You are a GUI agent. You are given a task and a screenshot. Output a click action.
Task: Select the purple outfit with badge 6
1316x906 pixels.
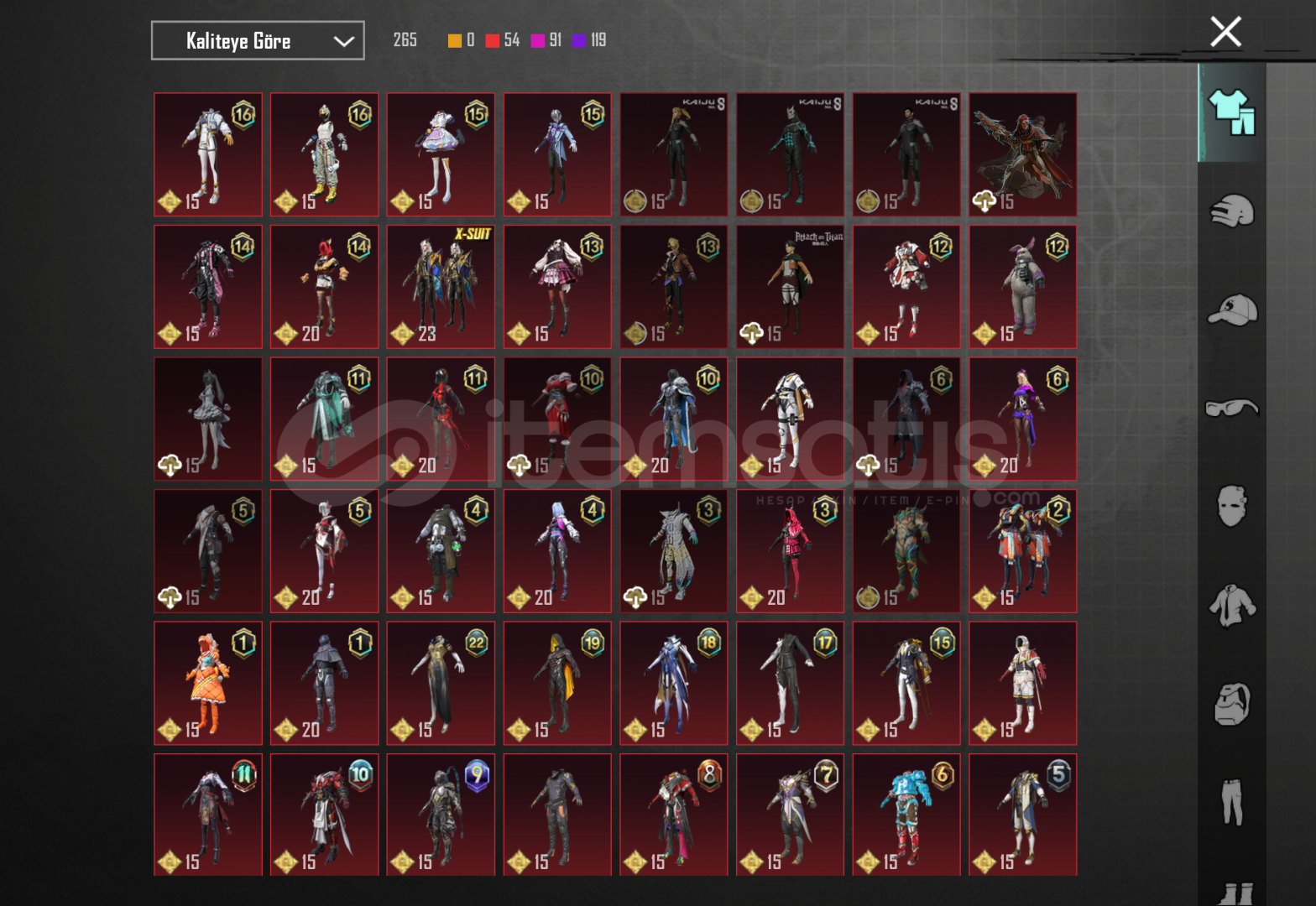[x=1023, y=419]
